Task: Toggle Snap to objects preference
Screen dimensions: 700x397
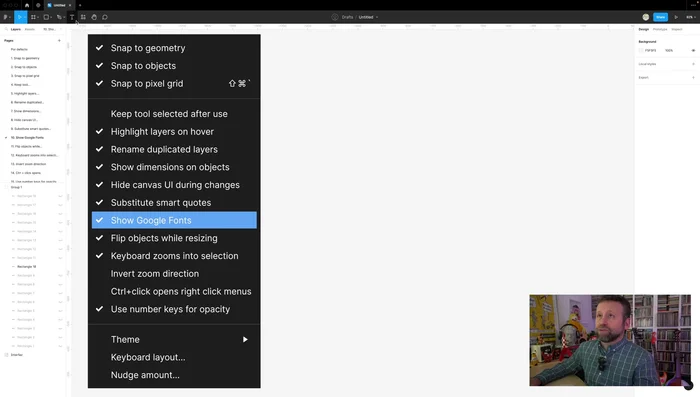Action: click(174, 66)
